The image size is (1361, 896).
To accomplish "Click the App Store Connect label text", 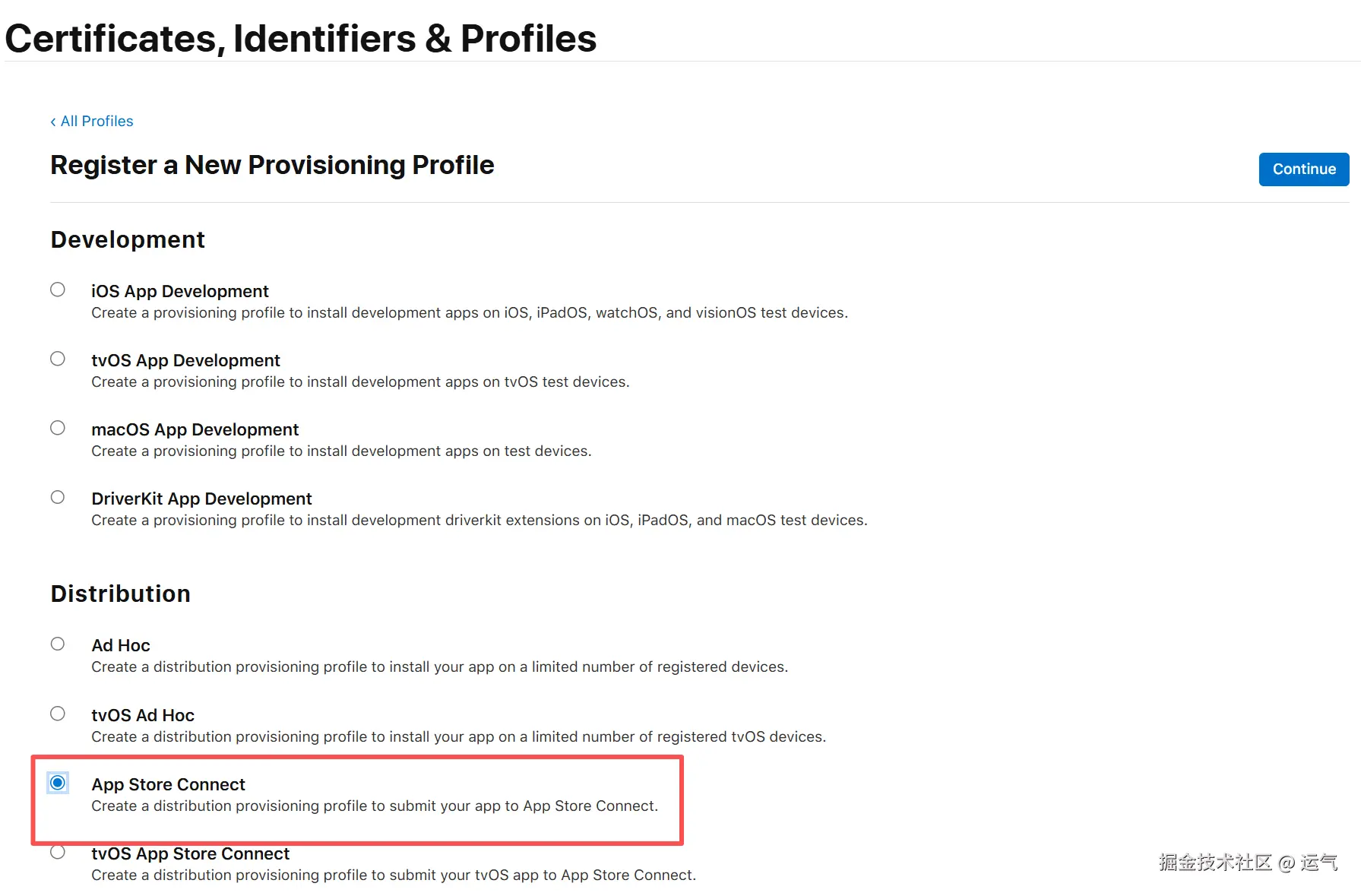I will pos(168,785).
